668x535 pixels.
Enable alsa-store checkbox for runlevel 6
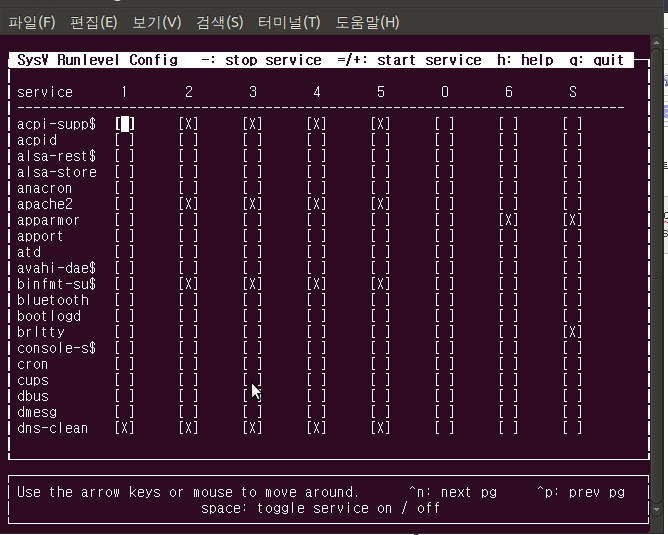[508, 172]
